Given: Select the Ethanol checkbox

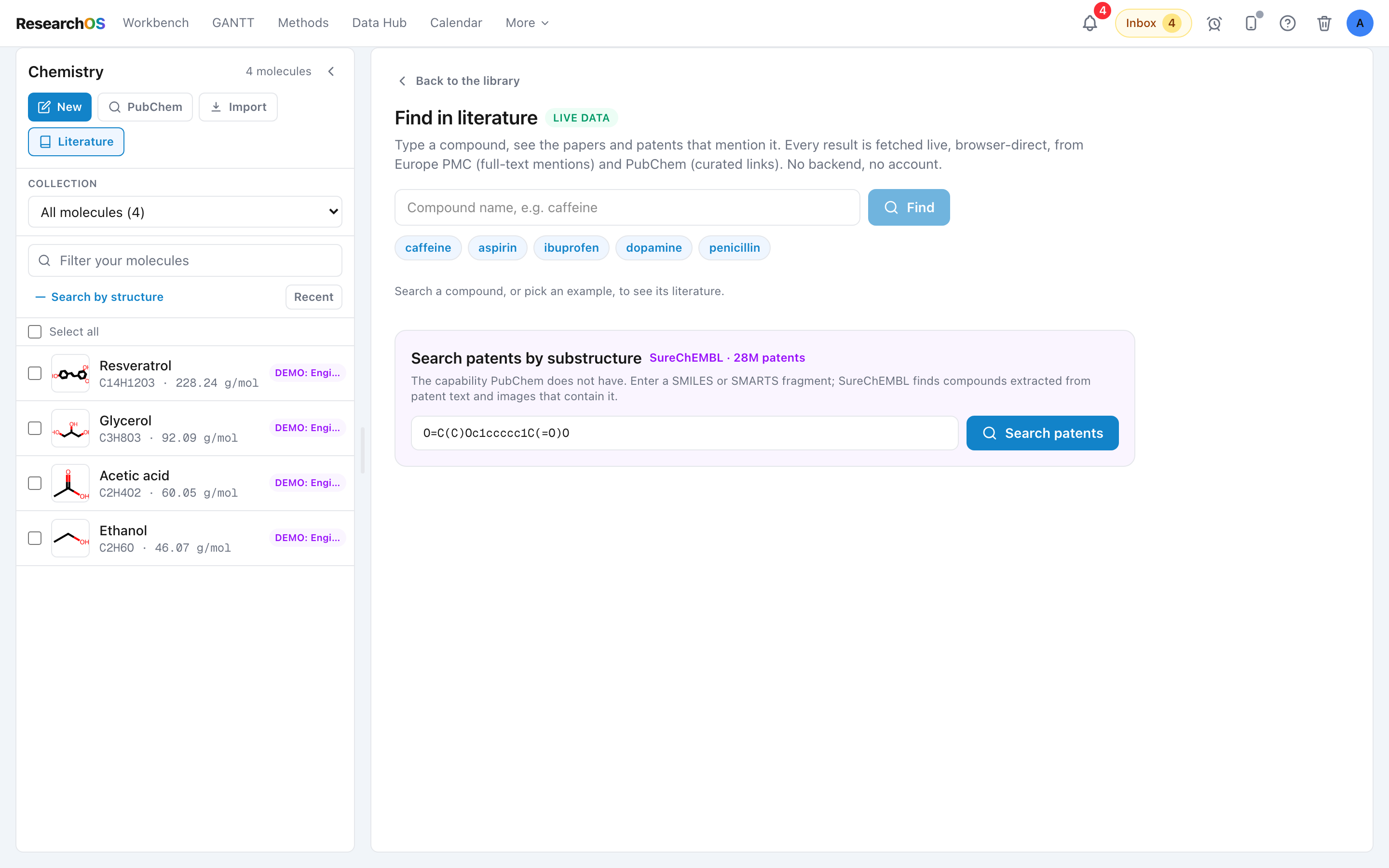Looking at the screenshot, I should pyautogui.click(x=35, y=538).
